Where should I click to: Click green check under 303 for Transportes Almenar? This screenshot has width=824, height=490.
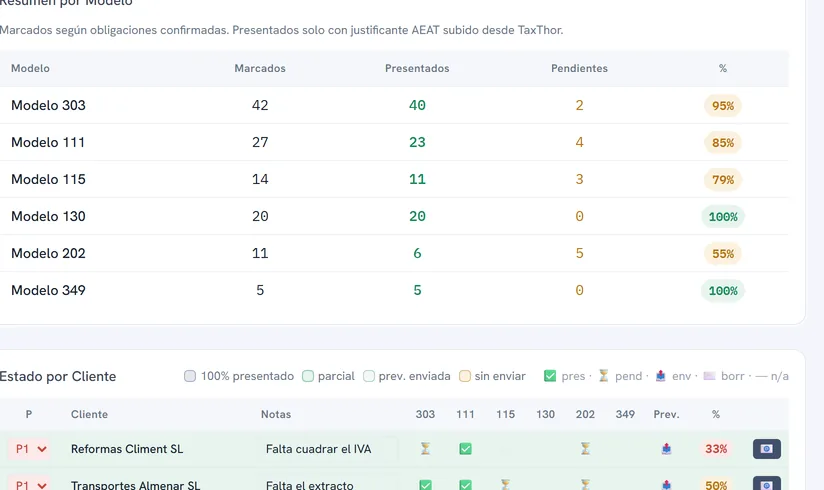(425, 485)
